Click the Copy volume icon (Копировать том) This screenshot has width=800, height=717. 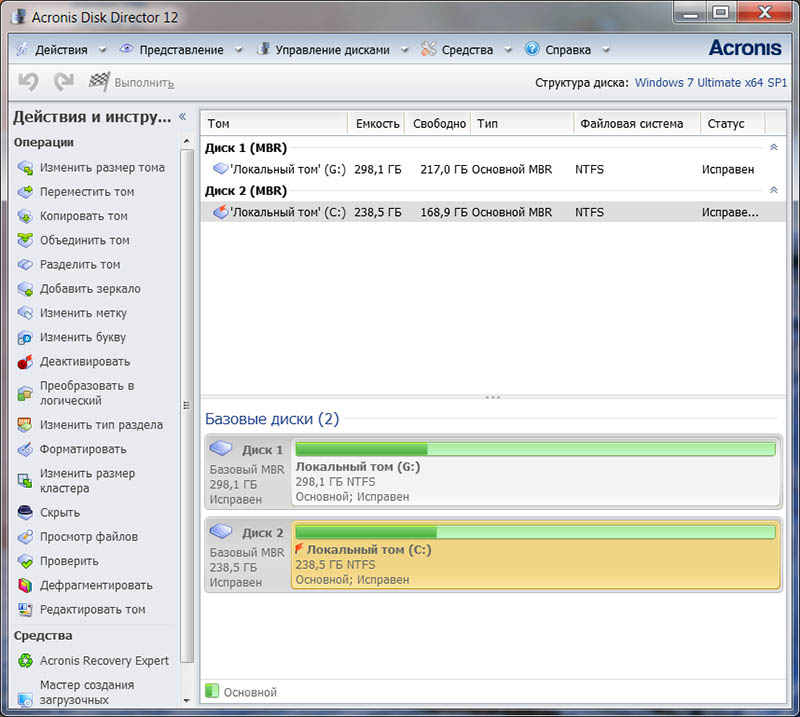pos(25,216)
